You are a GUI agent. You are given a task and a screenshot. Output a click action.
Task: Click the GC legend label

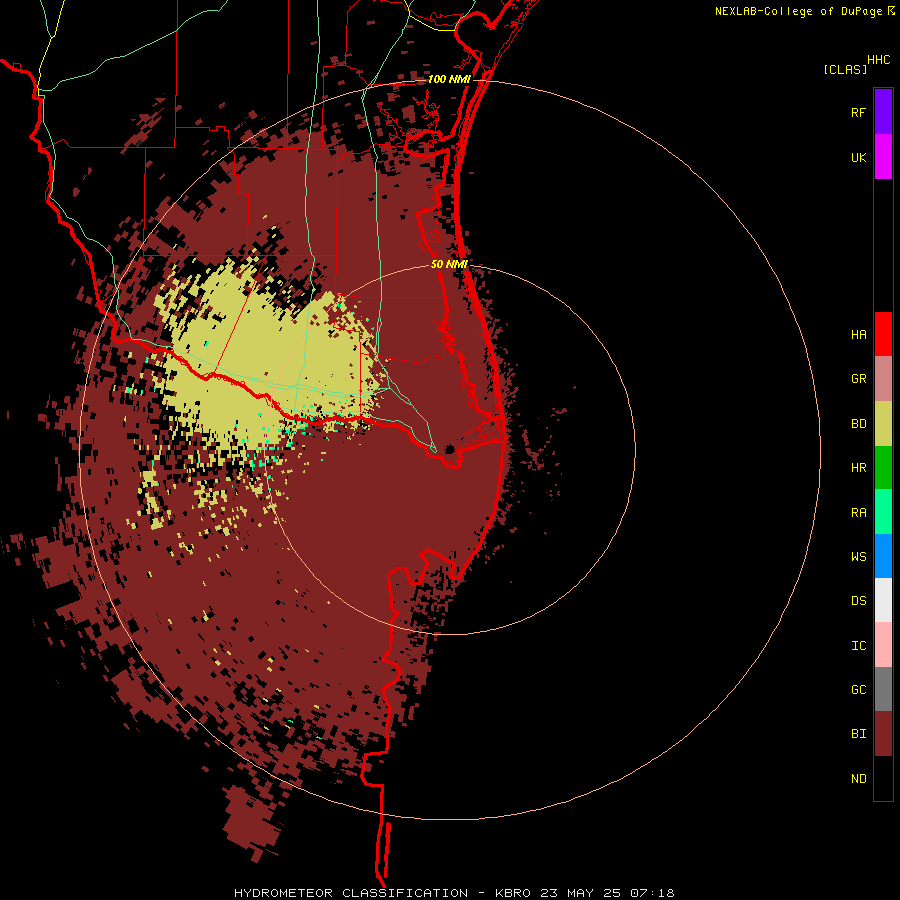click(858, 690)
